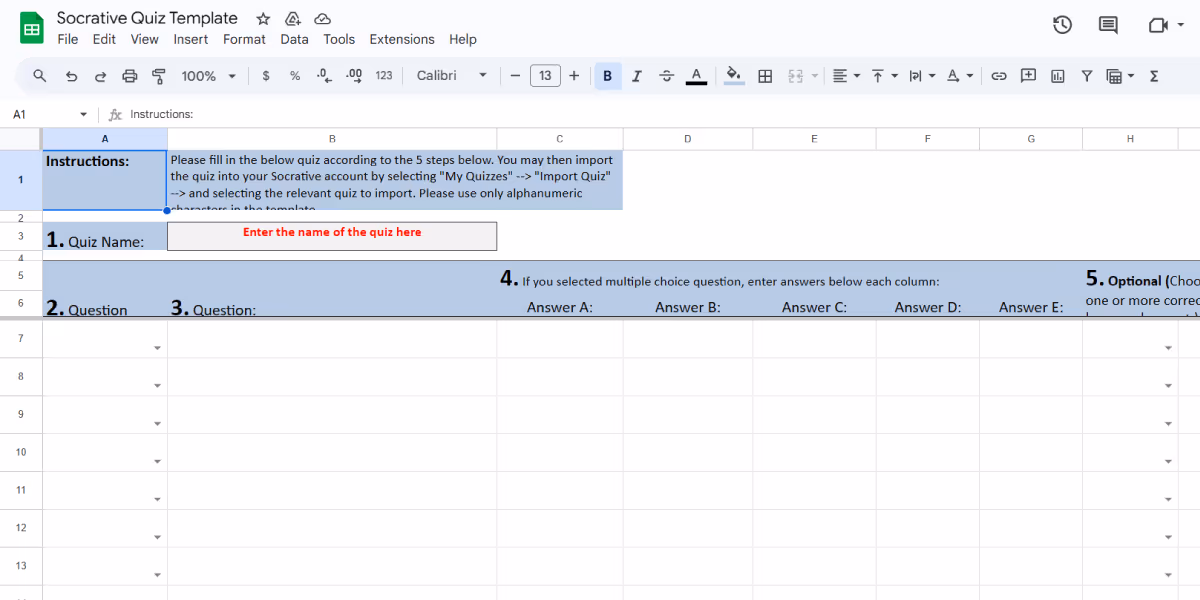This screenshot has height=600, width=1200.
Task: Open the Calibri font dropdown
Action: click(452, 75)
